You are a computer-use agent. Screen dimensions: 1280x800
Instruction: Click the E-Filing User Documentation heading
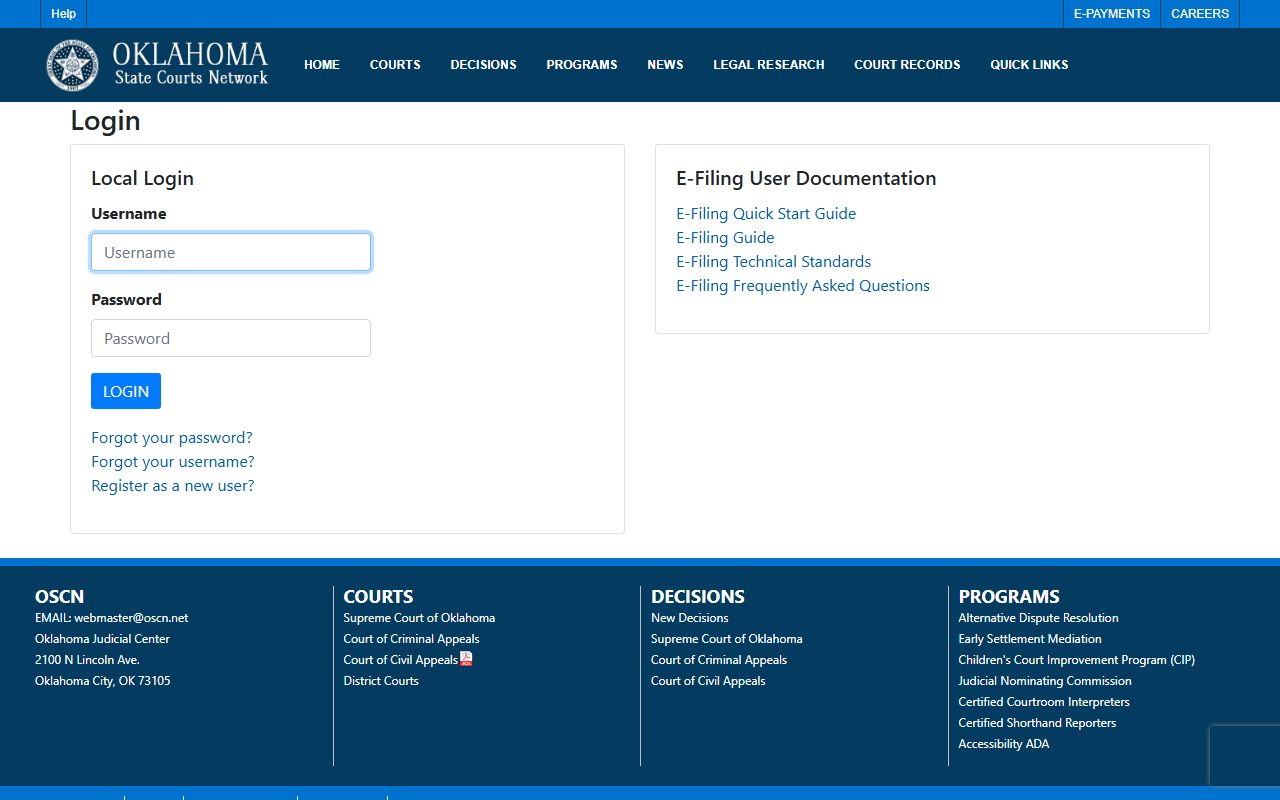(806, 179)
